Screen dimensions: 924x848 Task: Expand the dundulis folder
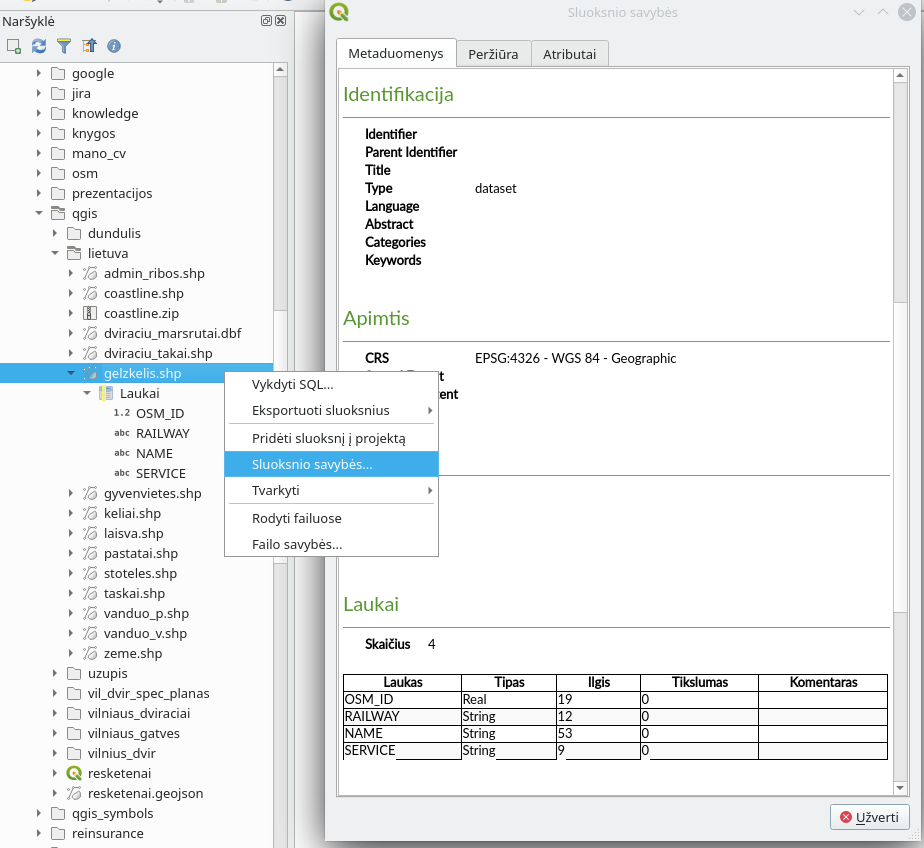coord(55,233)
